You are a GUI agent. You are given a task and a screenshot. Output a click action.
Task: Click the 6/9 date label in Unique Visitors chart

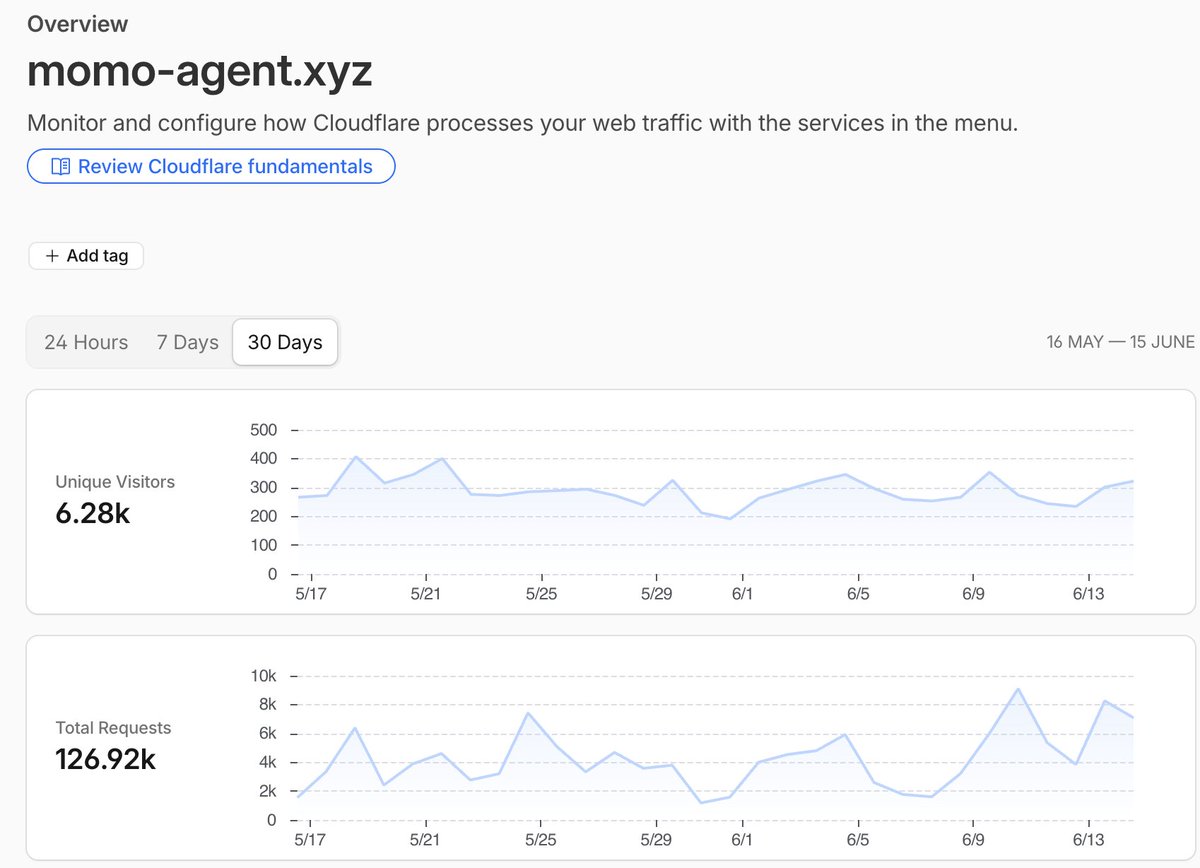point(973,594)
